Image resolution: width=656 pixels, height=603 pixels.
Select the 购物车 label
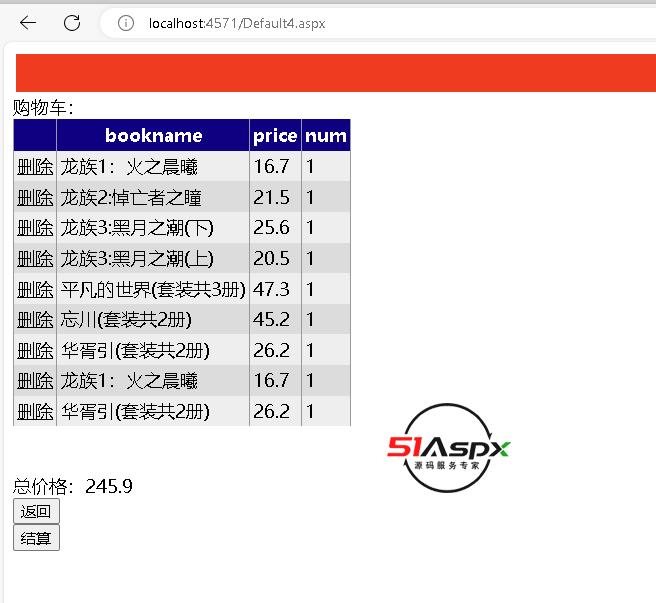coord(43,108)
